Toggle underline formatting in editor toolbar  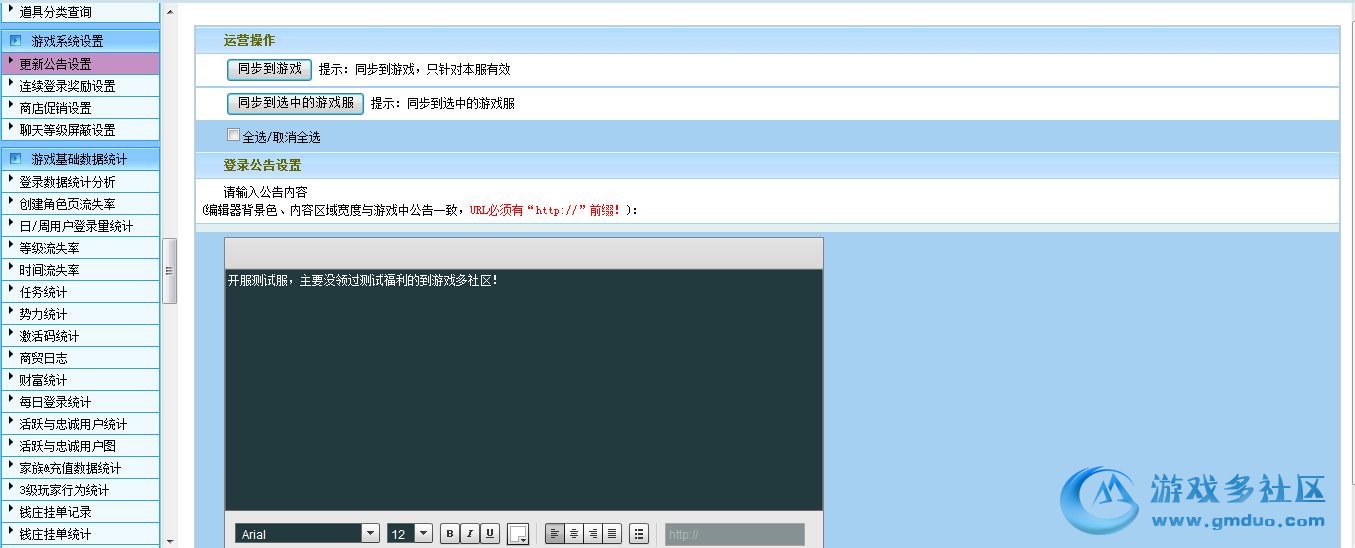[x=490, y=534]
